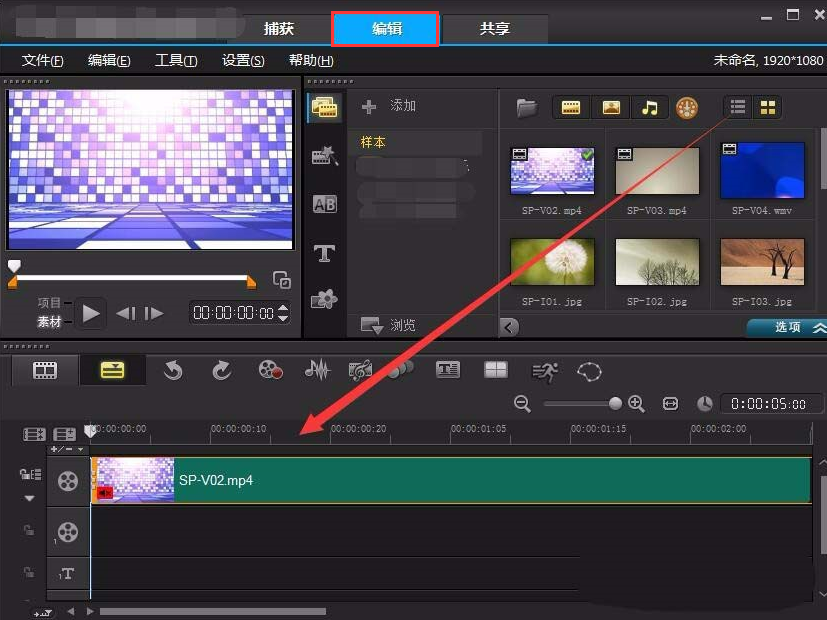
Task: Click the preview timecode field
Action: tap(233, 313)
